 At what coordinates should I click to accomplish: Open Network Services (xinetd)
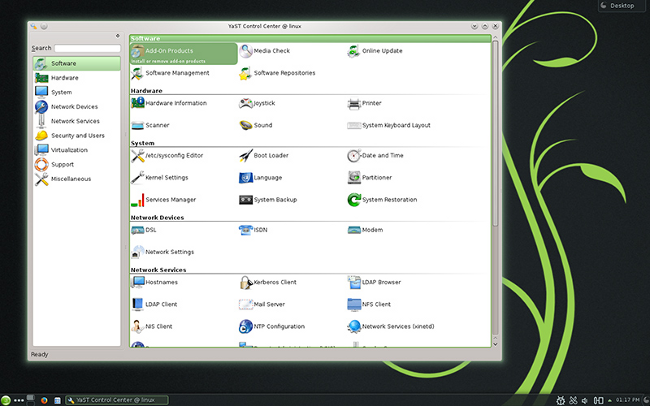[391, 326]
